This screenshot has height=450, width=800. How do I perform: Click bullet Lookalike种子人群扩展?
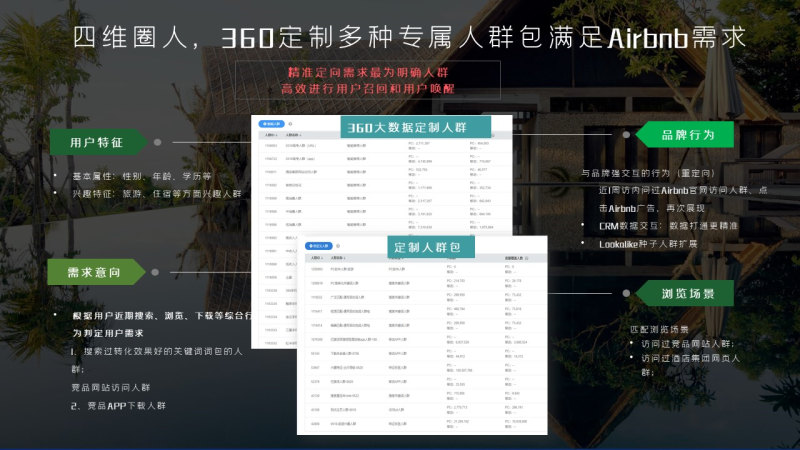[x=648, y=244]
